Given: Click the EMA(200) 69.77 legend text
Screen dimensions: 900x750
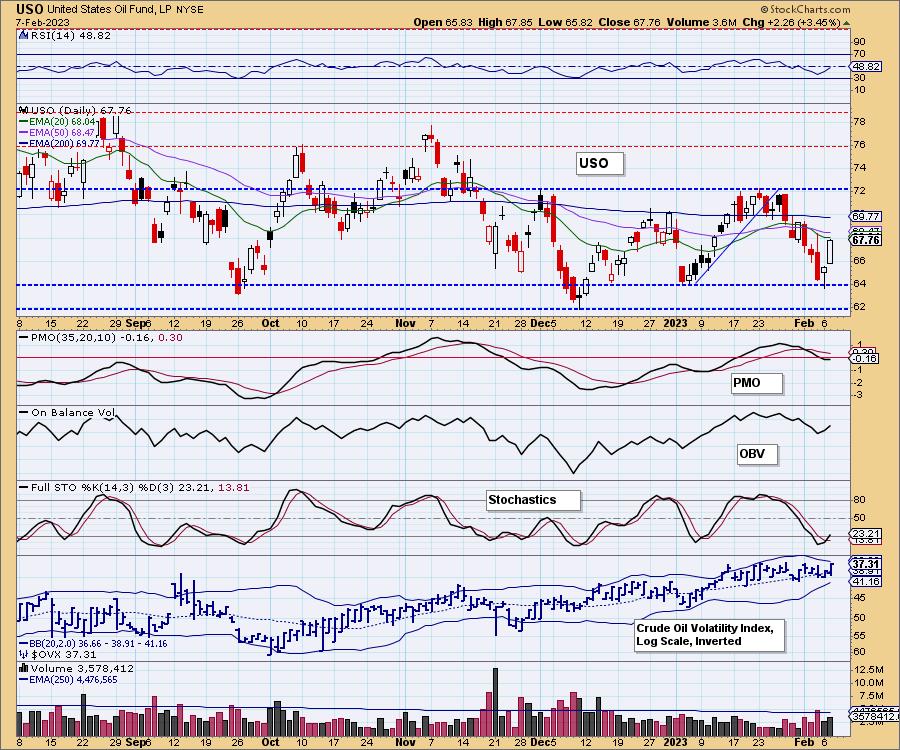Looking at the screenshot, I should coord(64,143).
